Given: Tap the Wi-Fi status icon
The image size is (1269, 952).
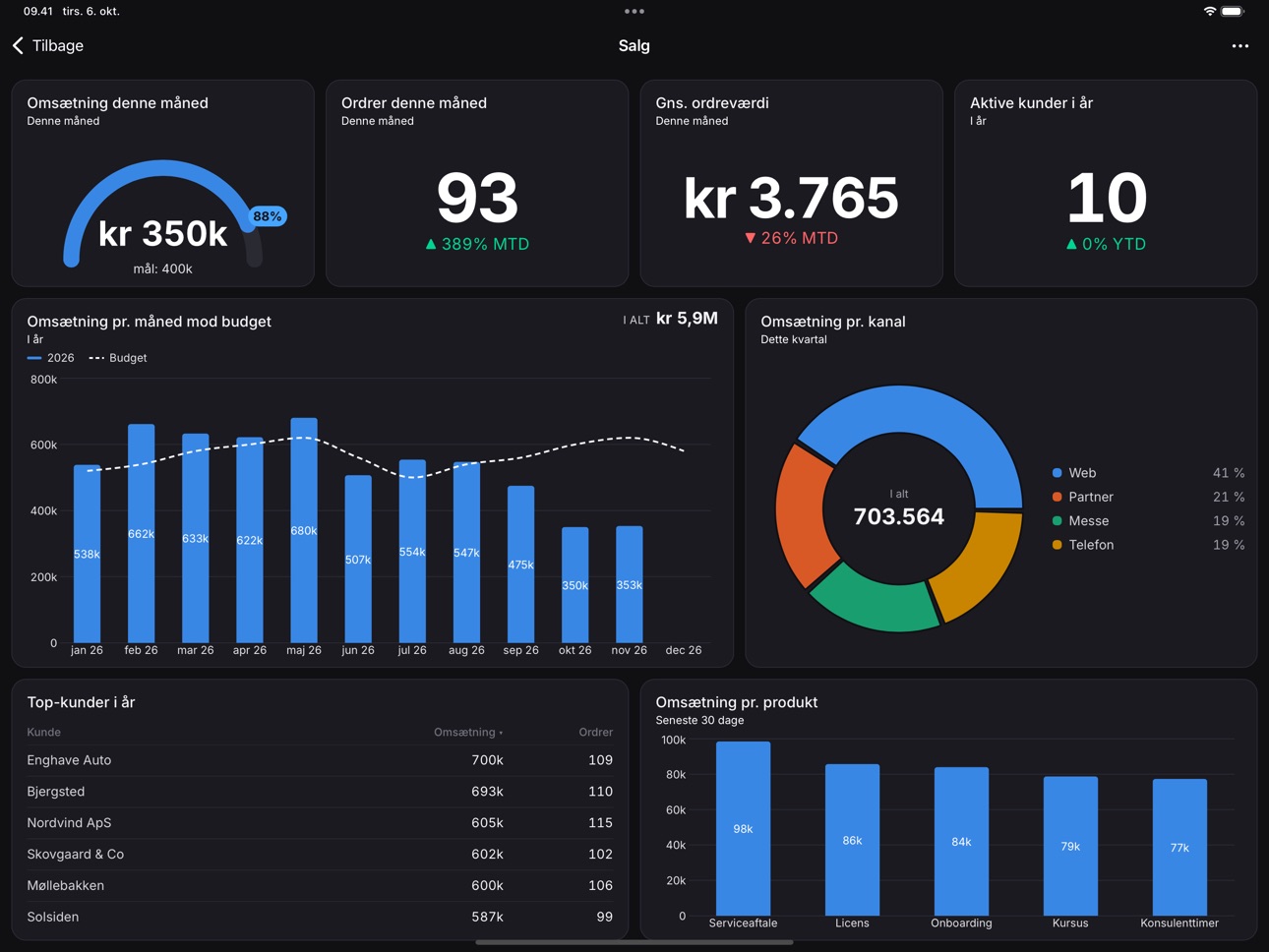Looking at the screenshot, I should [x=1209, y=12].
